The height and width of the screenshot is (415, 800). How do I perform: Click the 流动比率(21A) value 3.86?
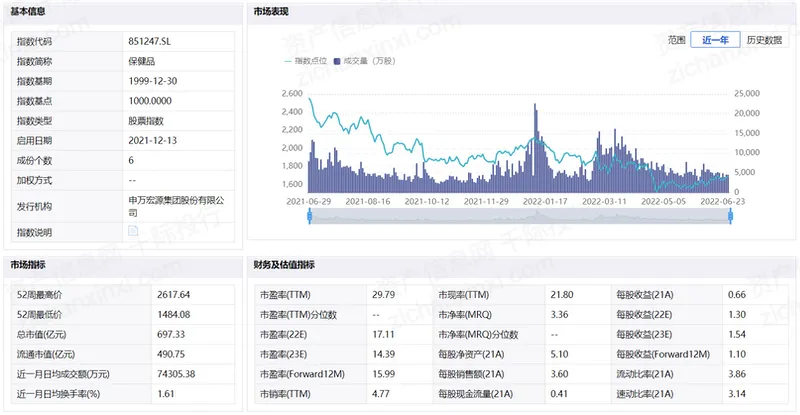[737, 374]
